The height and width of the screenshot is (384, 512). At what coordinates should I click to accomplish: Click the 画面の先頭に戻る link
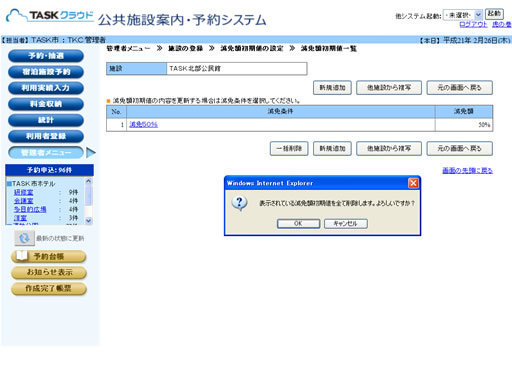467,171
